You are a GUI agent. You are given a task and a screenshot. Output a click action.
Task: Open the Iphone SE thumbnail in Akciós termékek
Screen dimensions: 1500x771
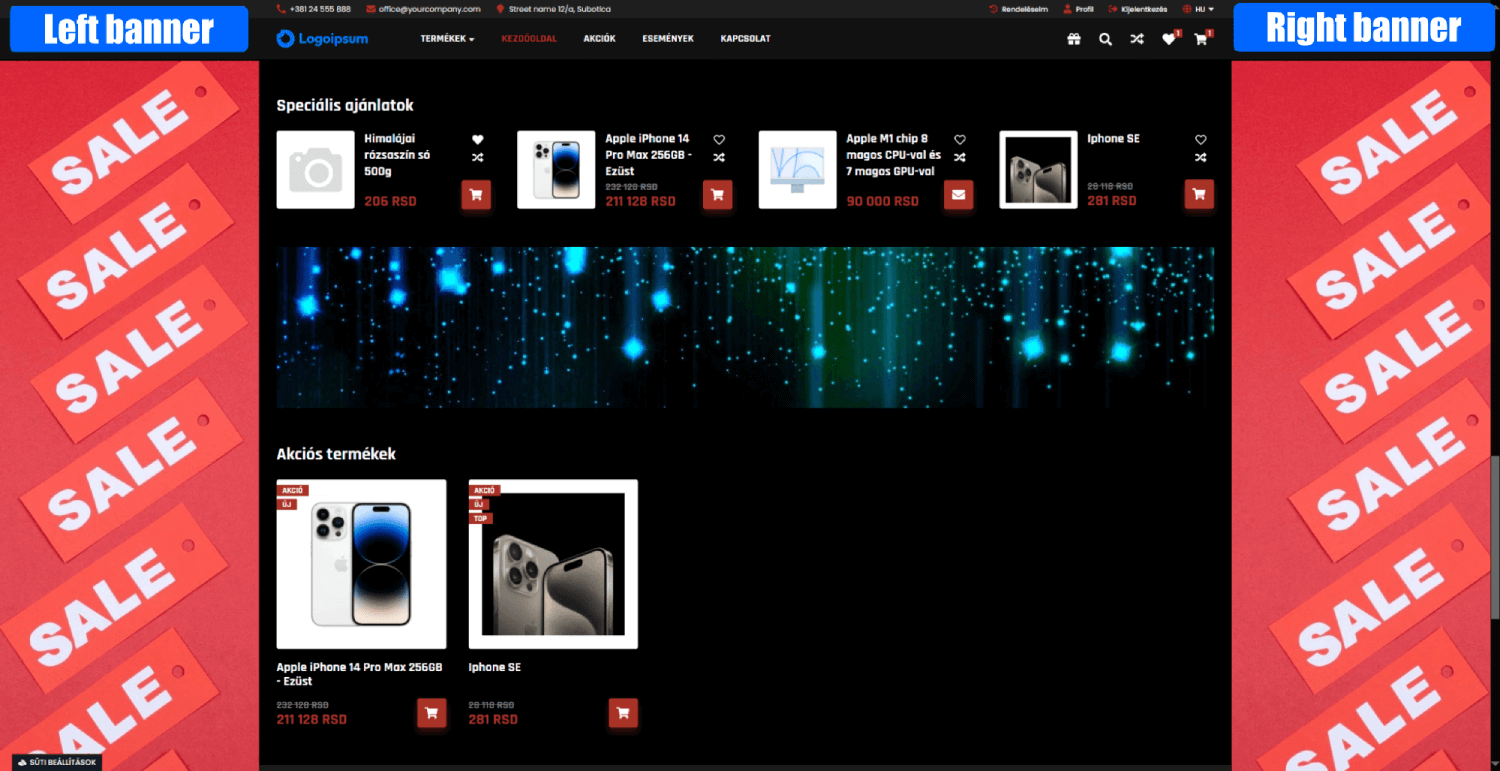tap(553, 565)
